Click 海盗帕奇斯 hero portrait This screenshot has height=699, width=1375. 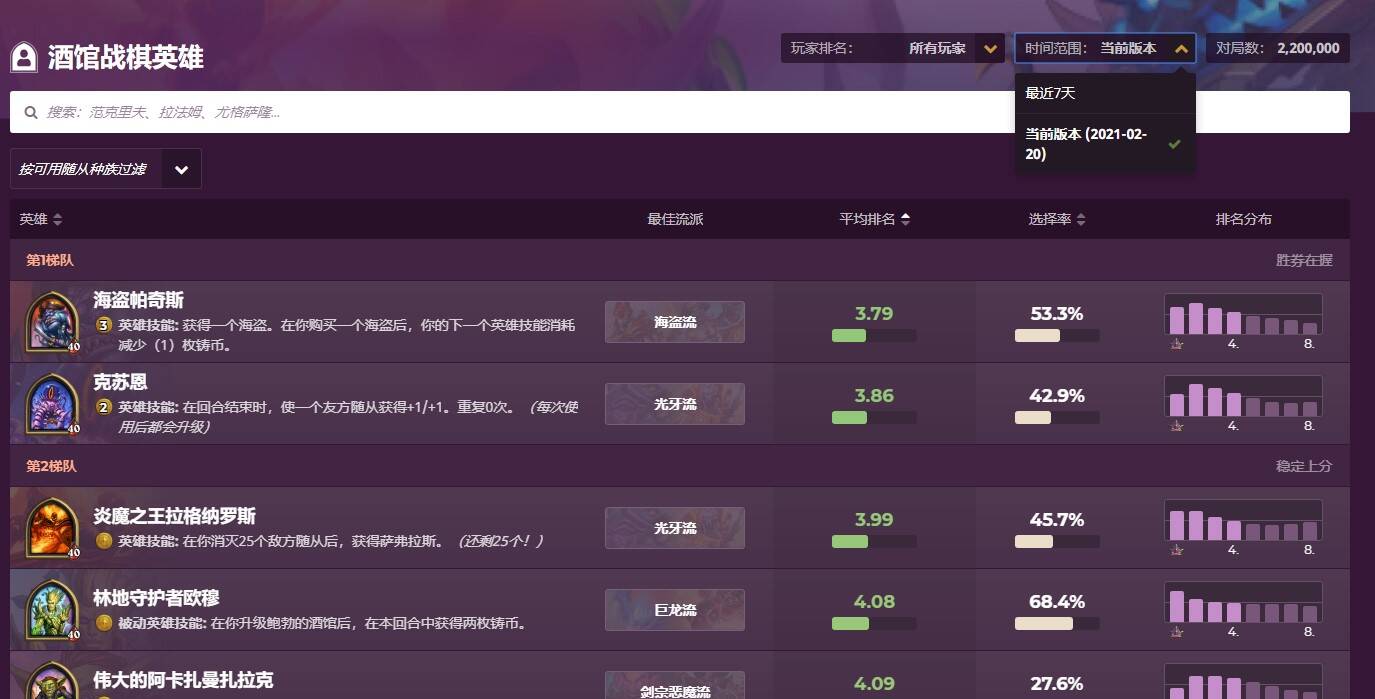[52, 321]
